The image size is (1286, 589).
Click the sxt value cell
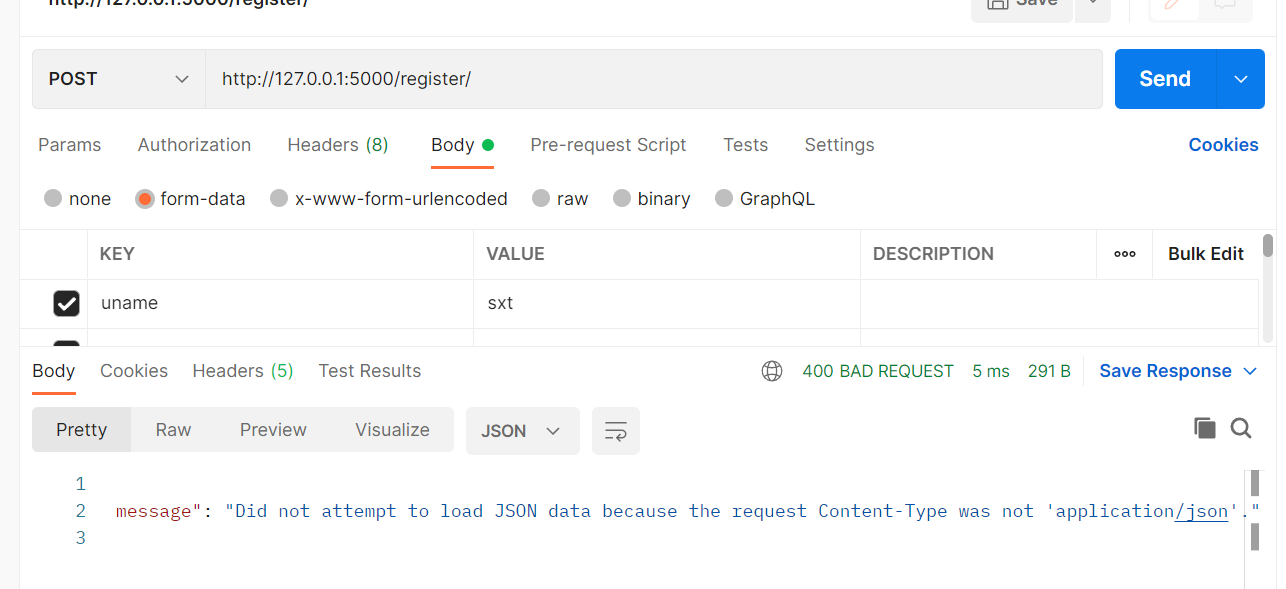(x=667, y=303)
